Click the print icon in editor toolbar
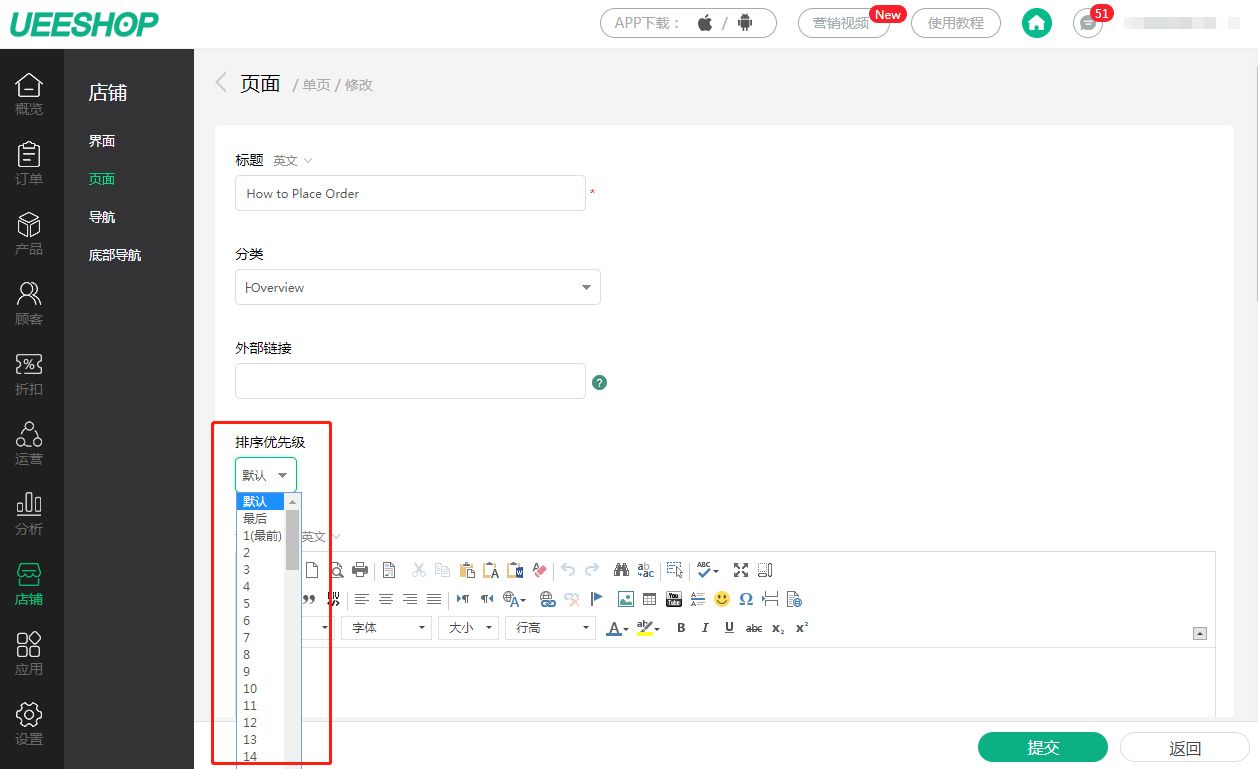This screenshot has height=769, width=1258. coord(360,570)
